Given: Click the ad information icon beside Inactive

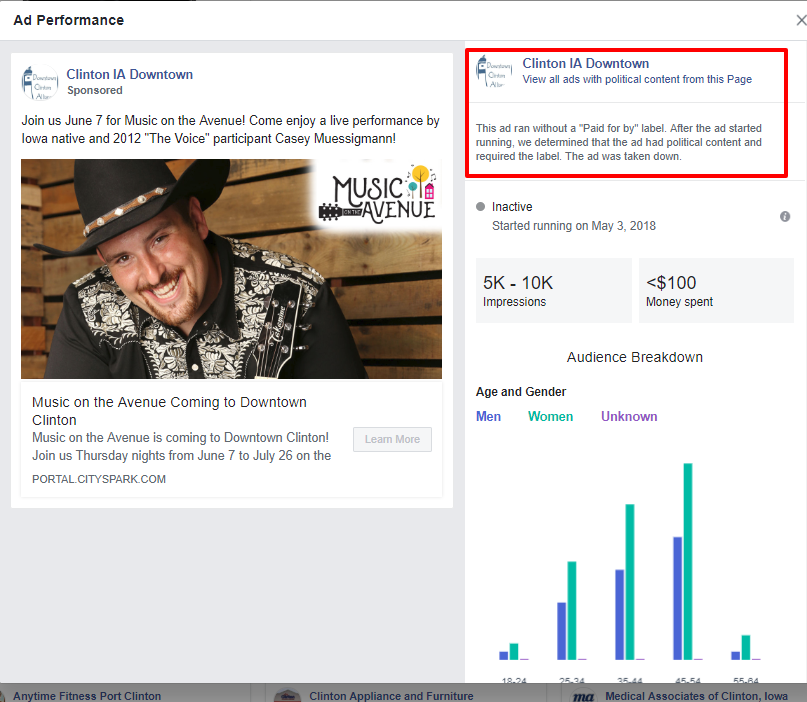Looking at the screenshot, I should (x=784, y=217).
